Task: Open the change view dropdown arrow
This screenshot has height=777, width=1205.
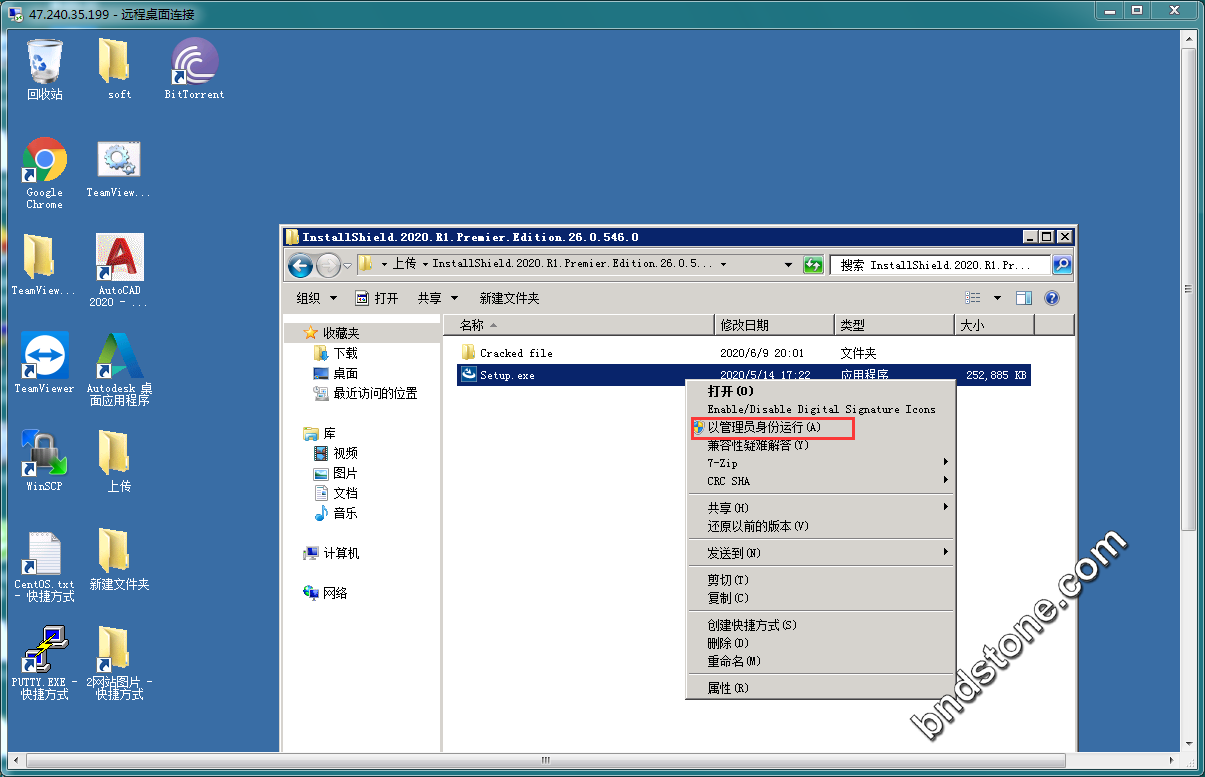Action: click(997, 298)
